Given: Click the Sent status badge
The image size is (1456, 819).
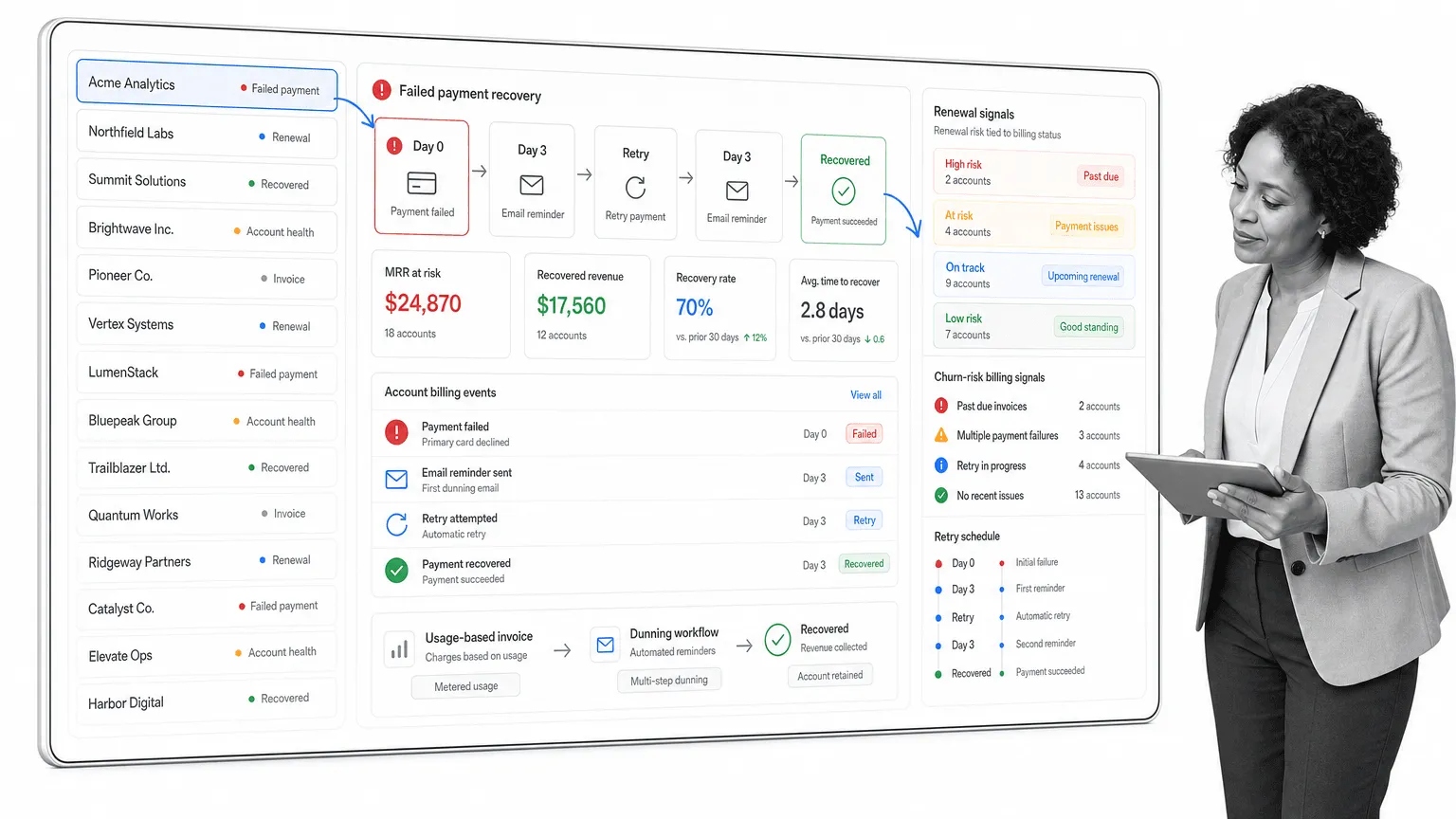Looking at the screenshot, I should tap(864, 477).
